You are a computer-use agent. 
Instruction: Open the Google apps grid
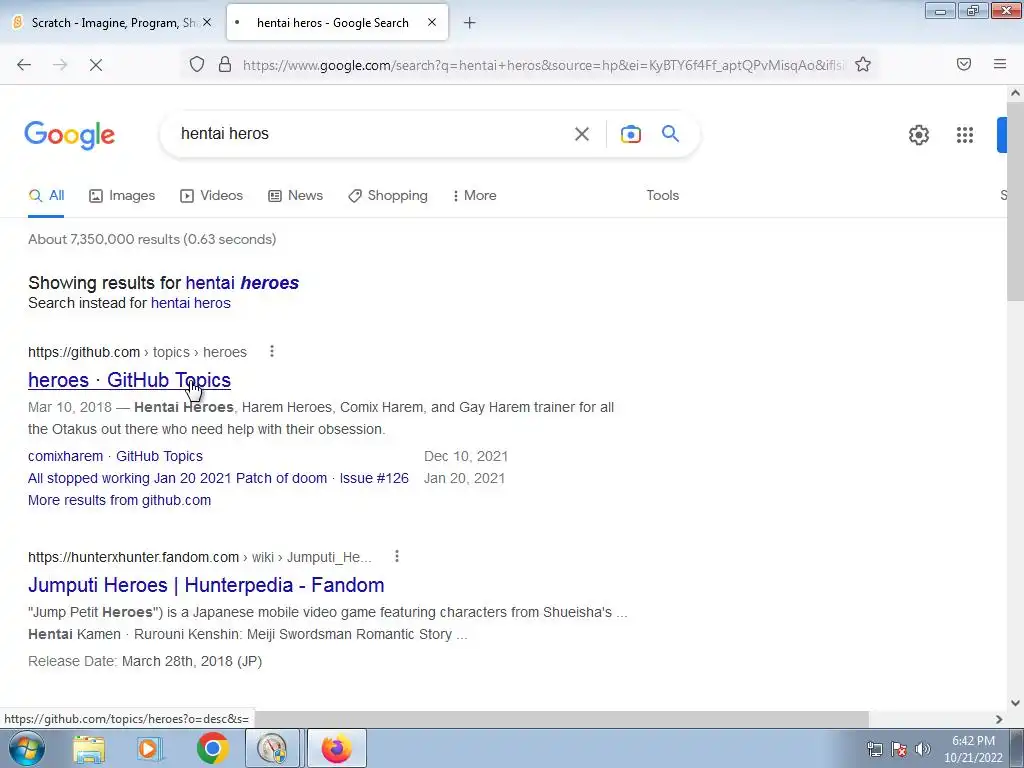tap(965, 135)
